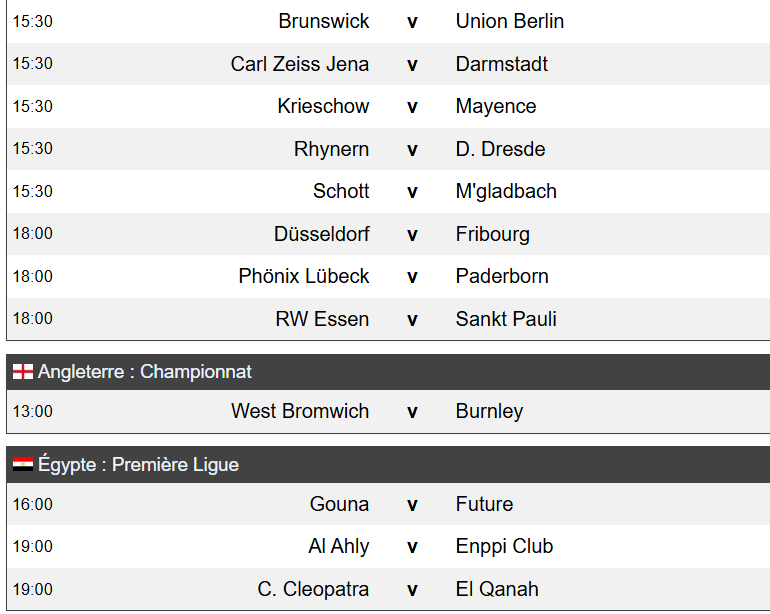Select Union Berlin team link
The height and width of the screenshot is (614, 770).
(510, 21)
